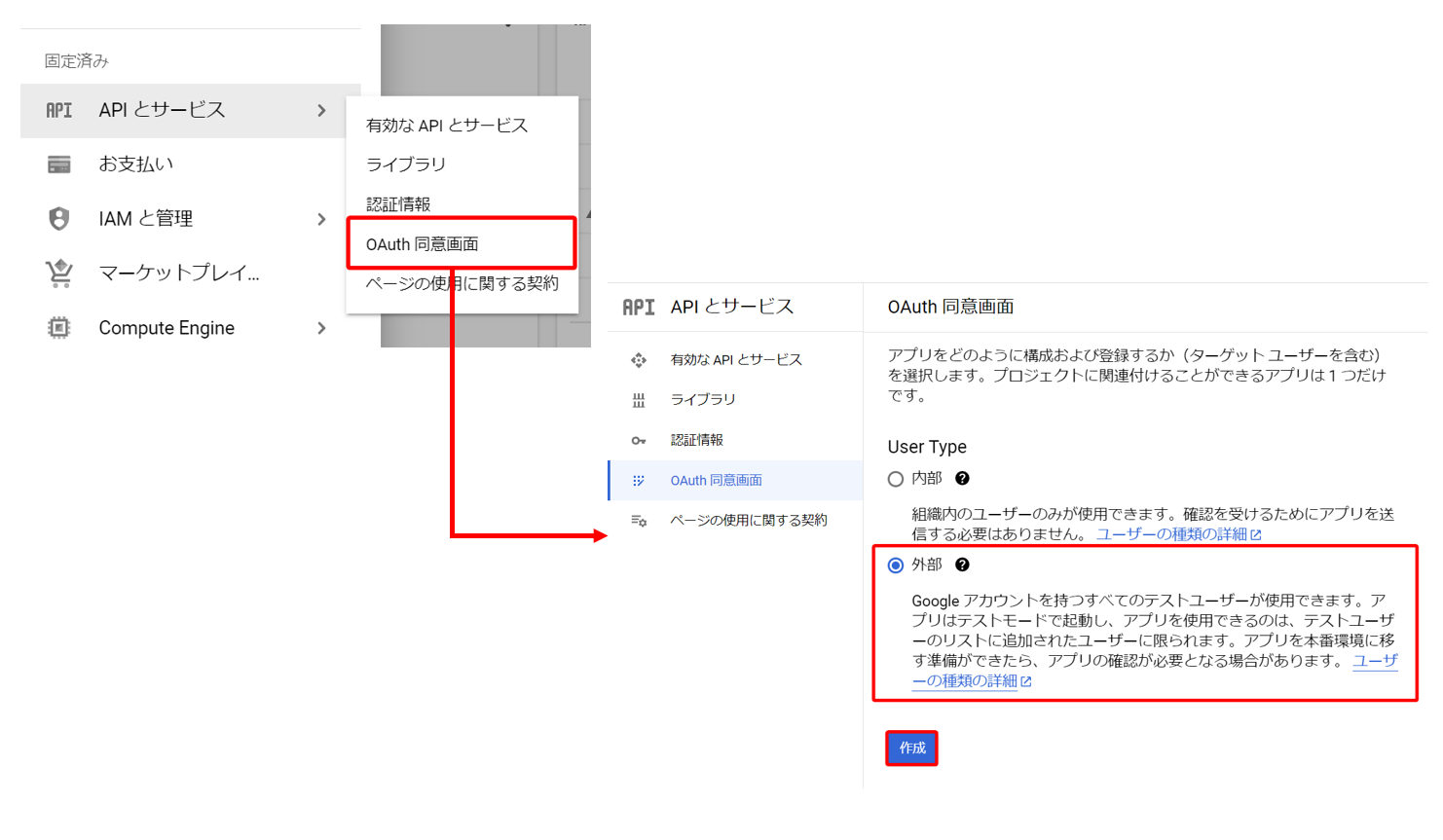The width and height of the screenshot is (1443, 840).
Task: Click the help question mark beside 内部
Action: pos(962,478)
